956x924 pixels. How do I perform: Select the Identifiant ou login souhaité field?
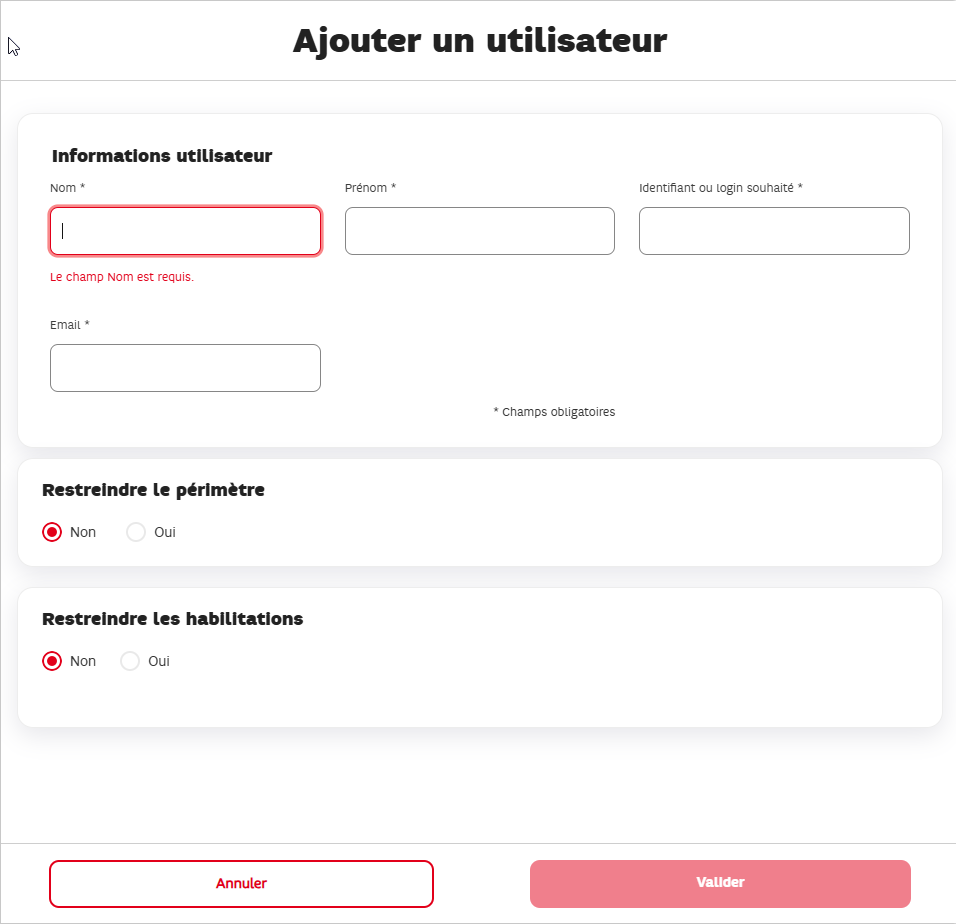coord(774,231)
